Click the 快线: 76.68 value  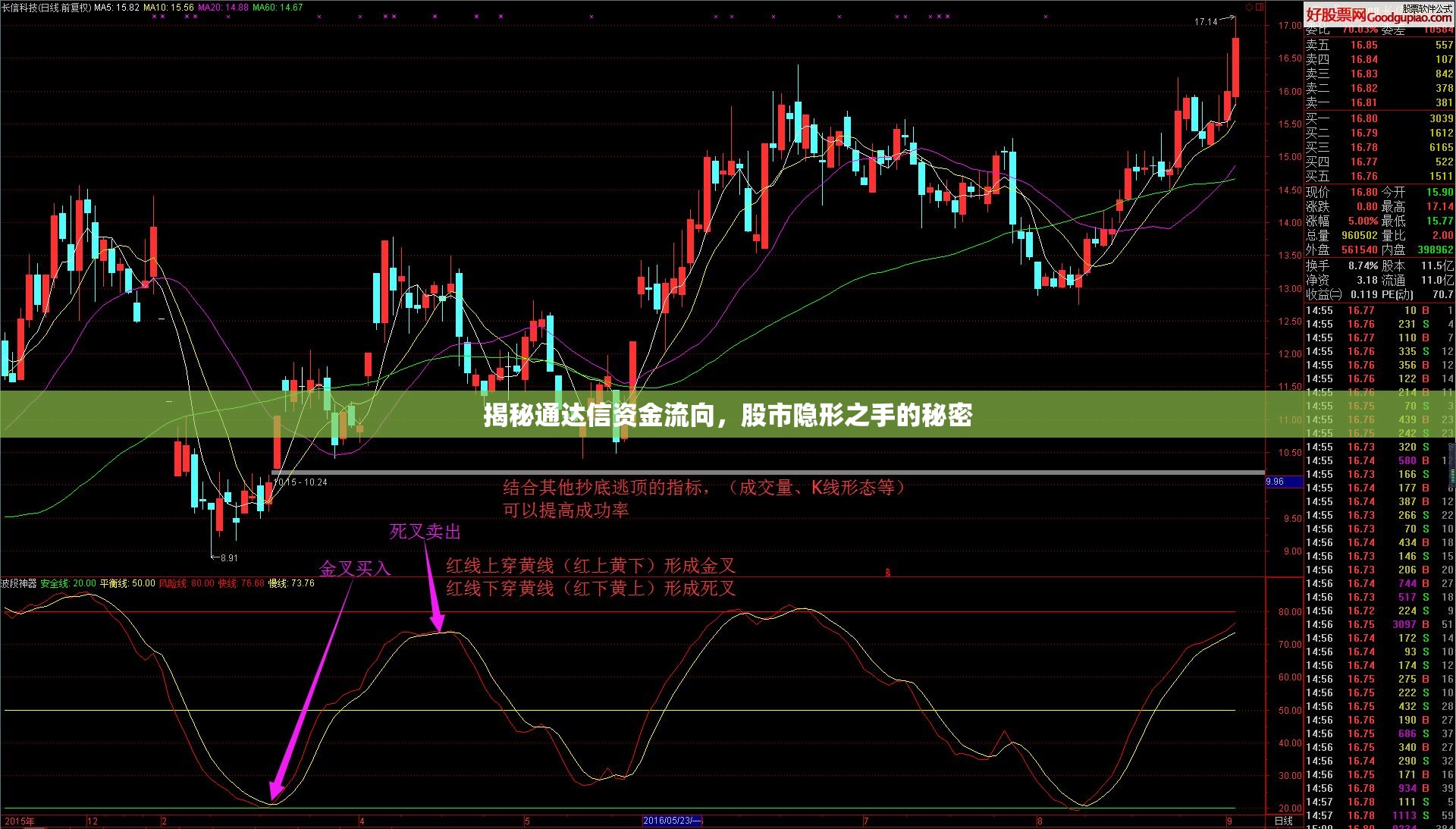click(241, 583)
